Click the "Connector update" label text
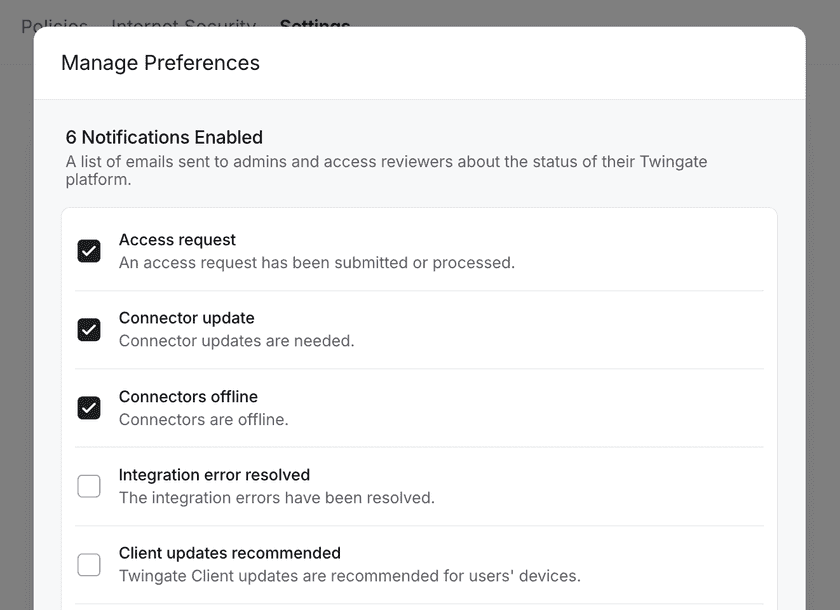The height and width of the screenshot is (610, 840). point(186,318)
